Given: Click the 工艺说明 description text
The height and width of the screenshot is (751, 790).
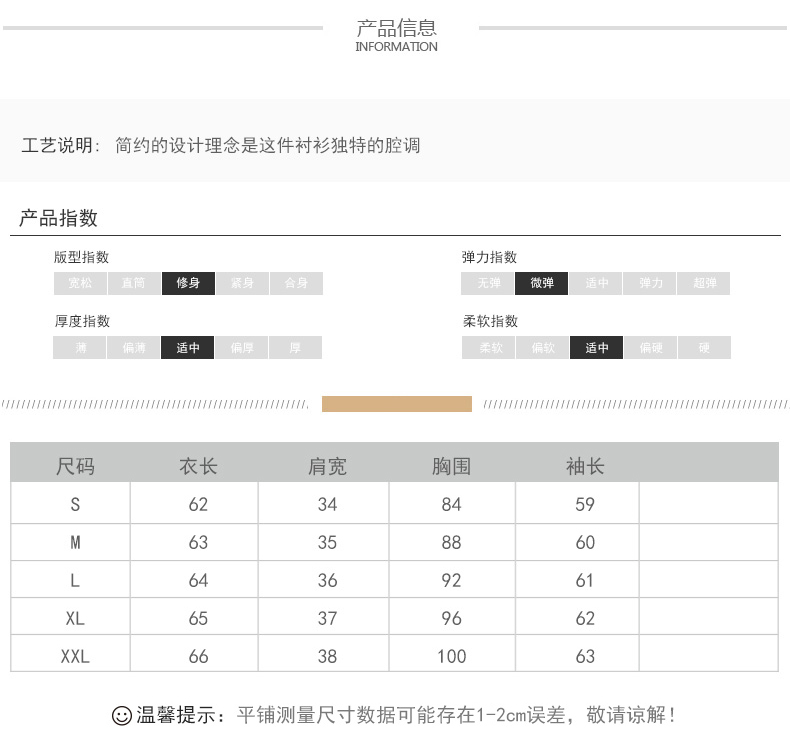Looking at the screenshot, I should click(x=221, y=146).
